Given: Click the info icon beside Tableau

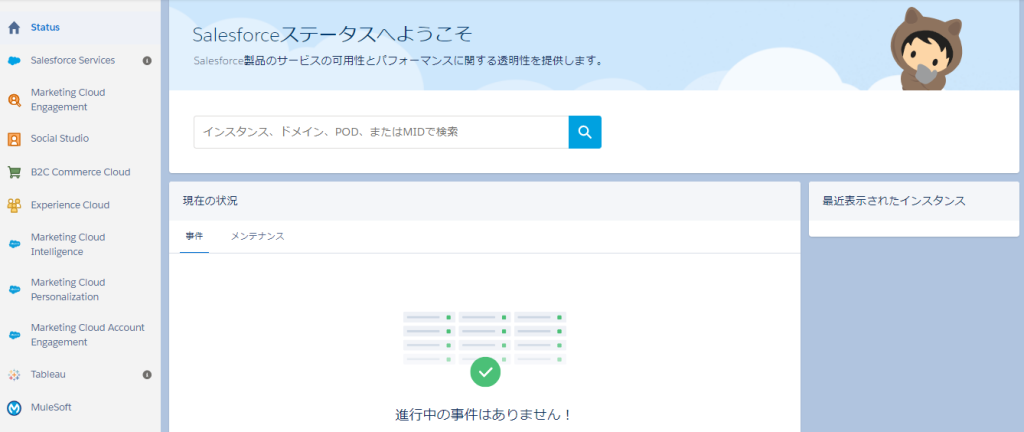Looking at the screenshot, I should point(147,375).
